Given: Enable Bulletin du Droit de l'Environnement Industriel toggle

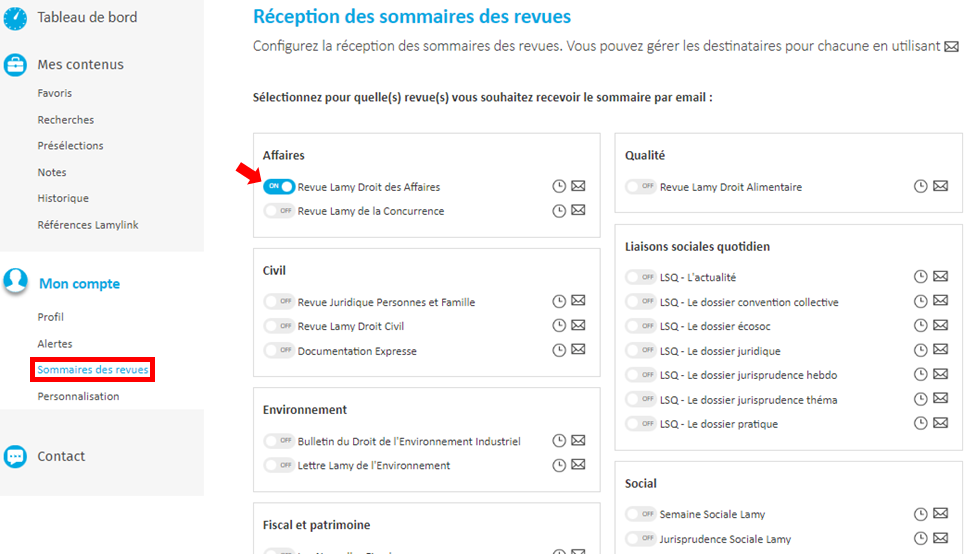Looking at the screenshot, I should click(279, 441).
